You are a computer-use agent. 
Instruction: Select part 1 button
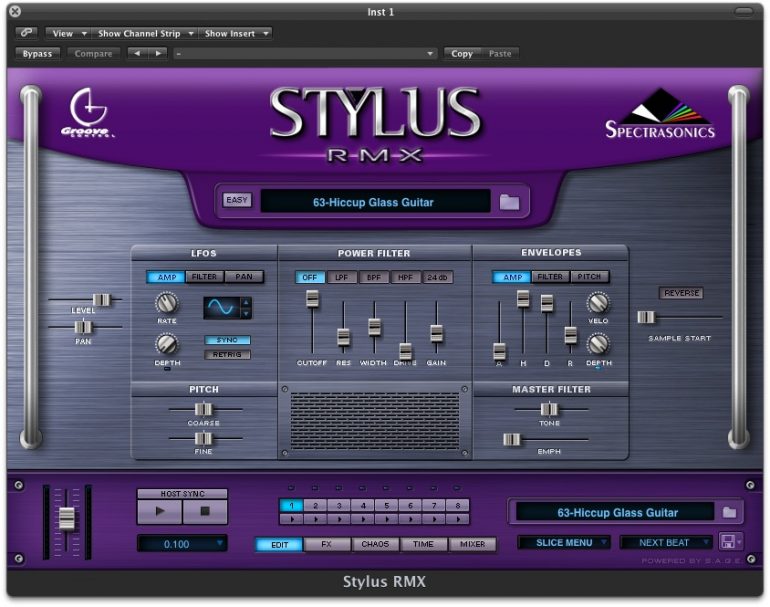[x=292, y=505]
